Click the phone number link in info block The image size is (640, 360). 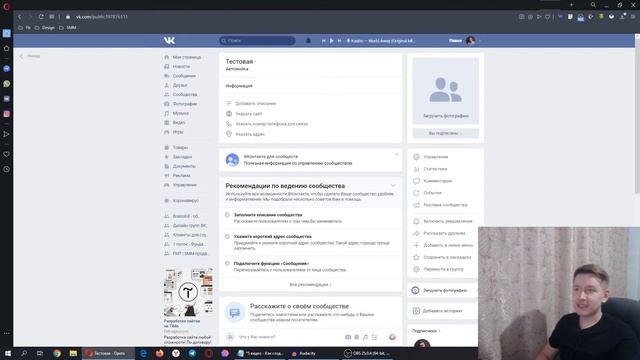271,124
